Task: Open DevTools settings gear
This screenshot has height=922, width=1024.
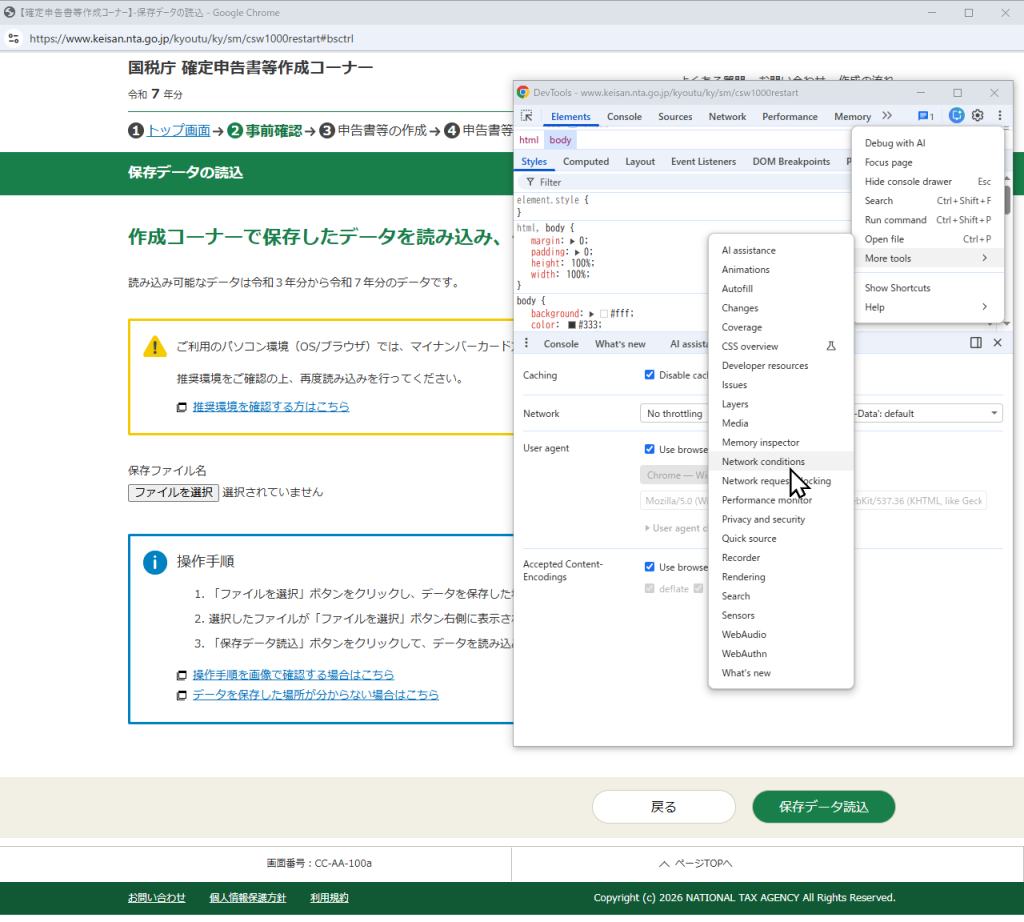Action: (978, 116)
